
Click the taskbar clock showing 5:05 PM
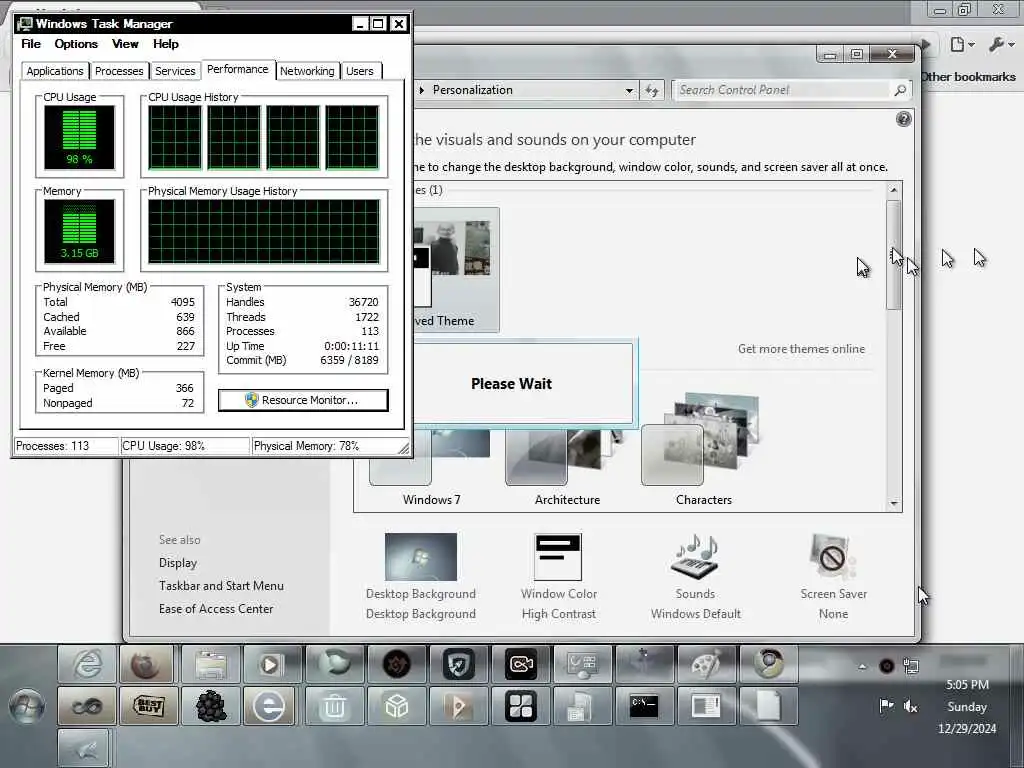[967, 684]
